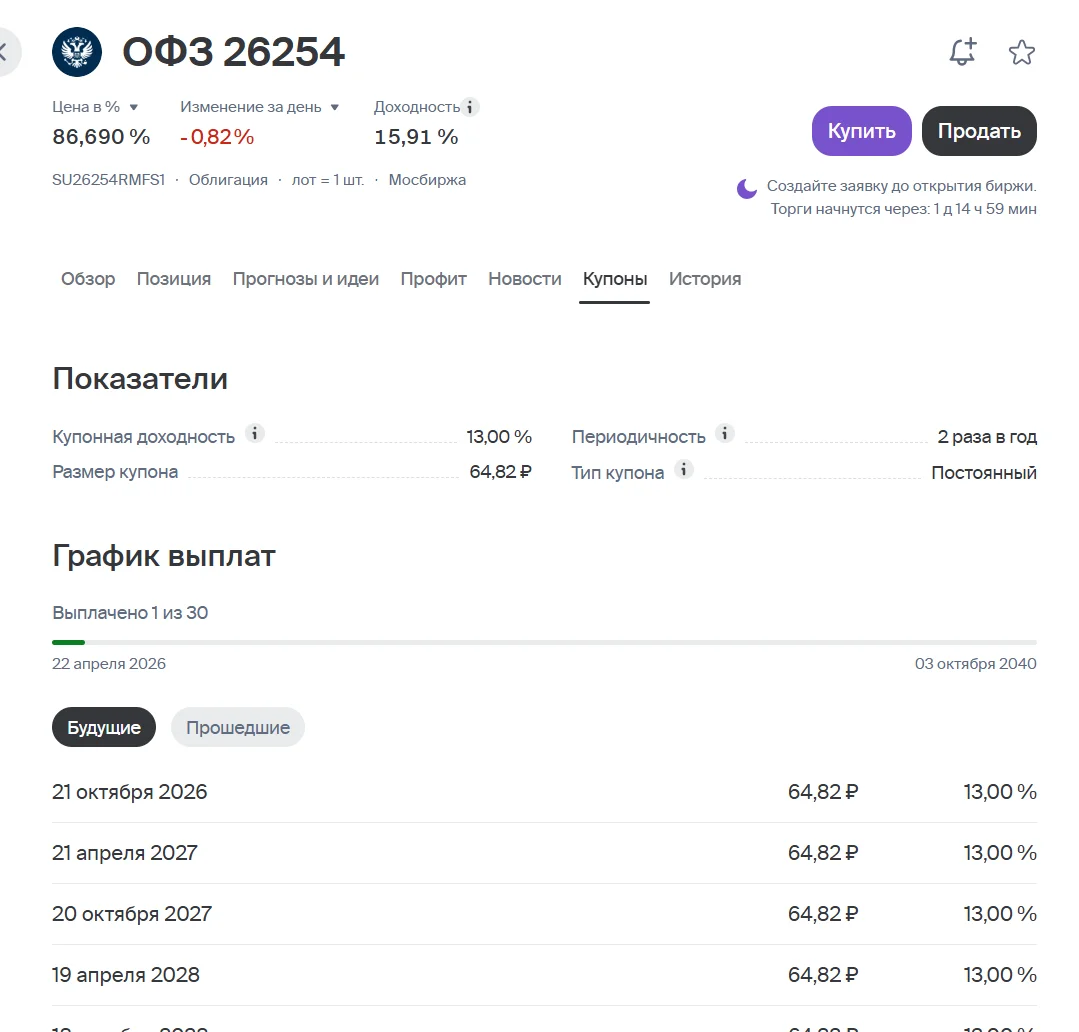Viewport: 1079px width, 1032px height.
Task: Expand the Цена в % dropdown arrow
Action: click(133, 107)
